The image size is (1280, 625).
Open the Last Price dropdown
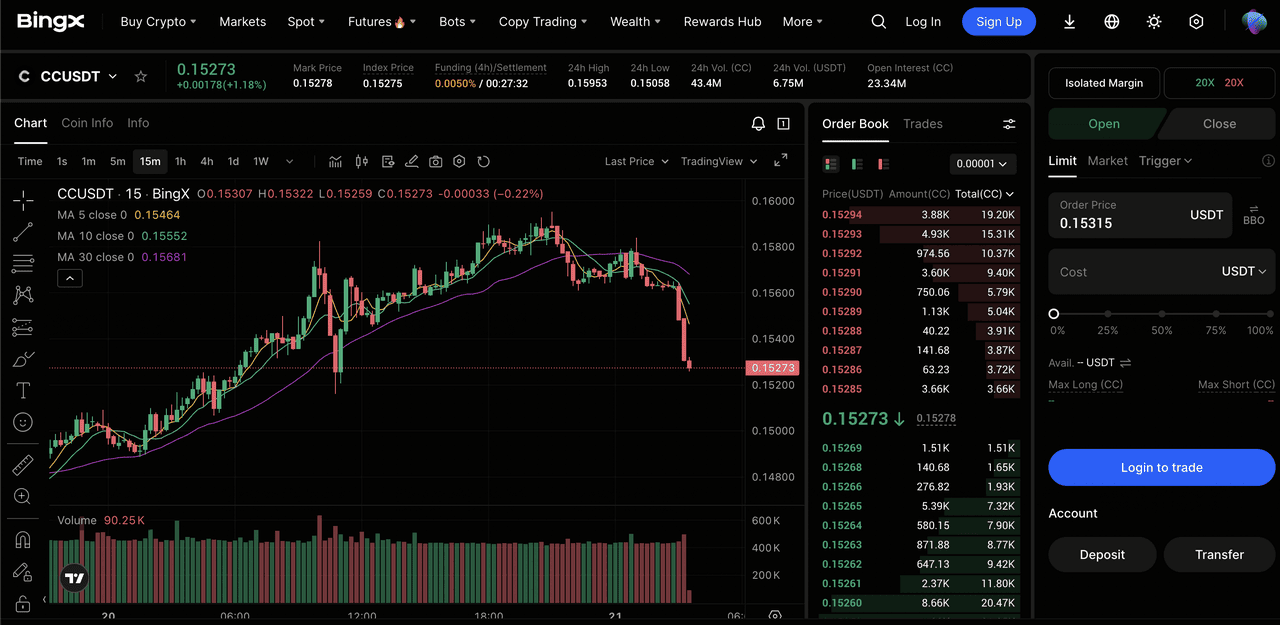(x=636, y=161)
